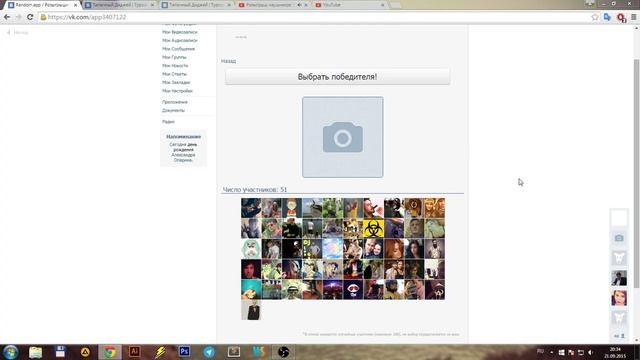640x360 pixels.
Task: Click the browser back arrow
Action: pyautogui.click(x=7, y=17)
